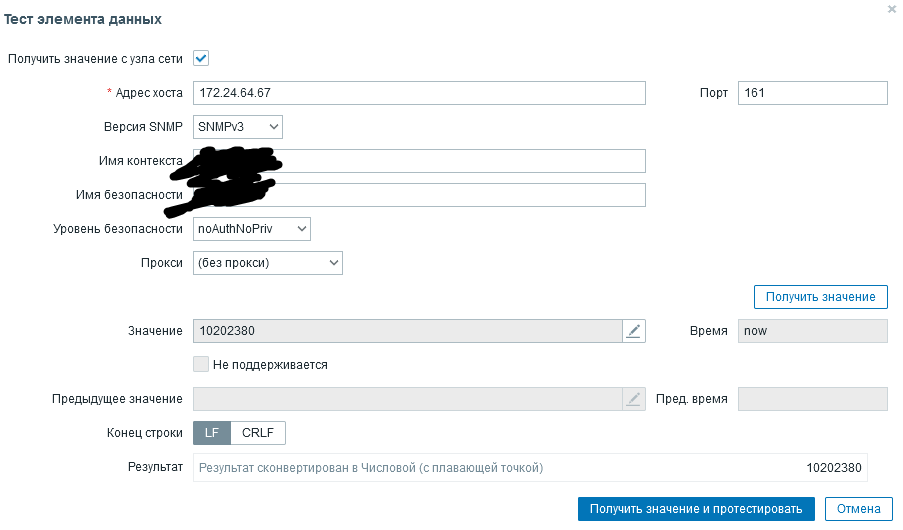This screenshot has height=530, width=903.
Task: Click into the Порт field
Action: pyautogui.click(x=812, y=93)
